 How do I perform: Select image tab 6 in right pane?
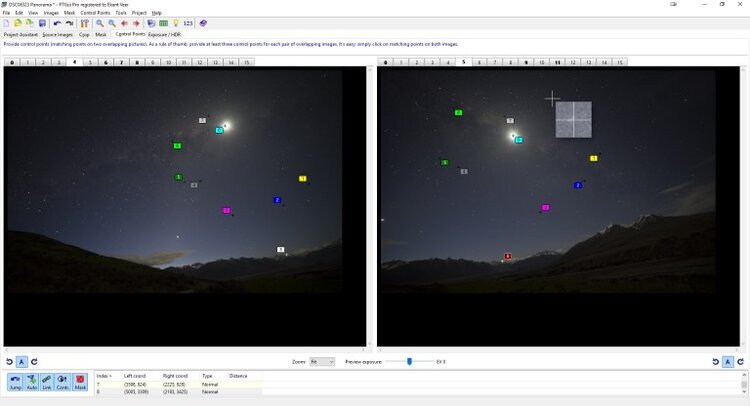point(479,62)
